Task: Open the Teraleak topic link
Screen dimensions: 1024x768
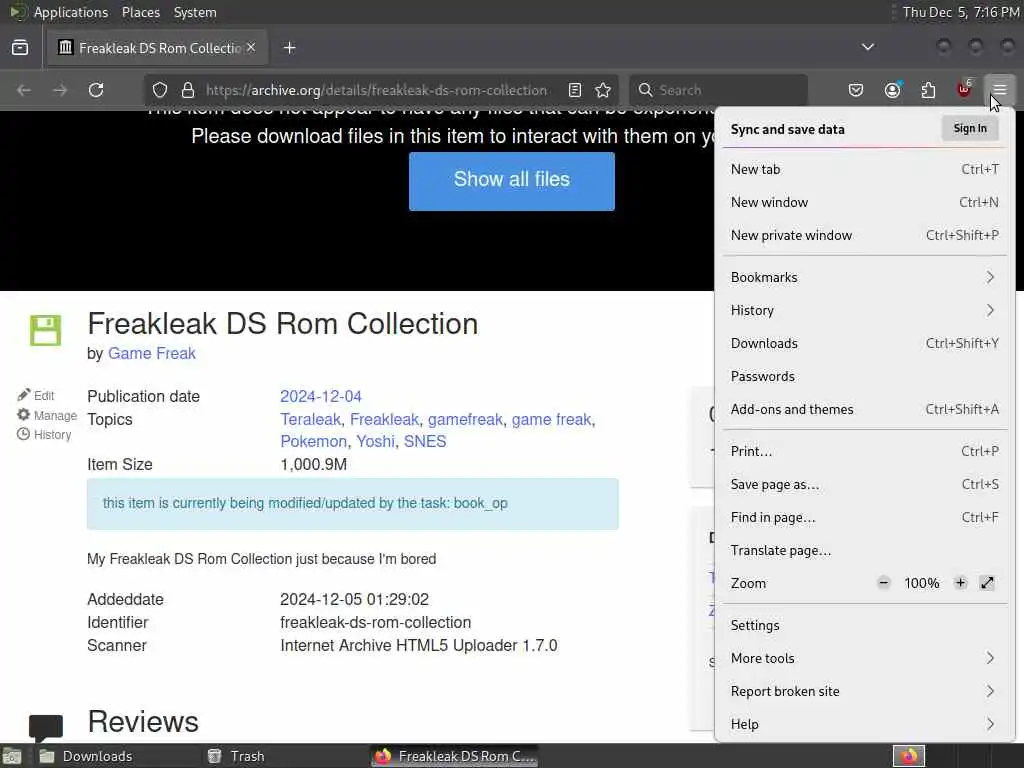Action: pos(310,419)
